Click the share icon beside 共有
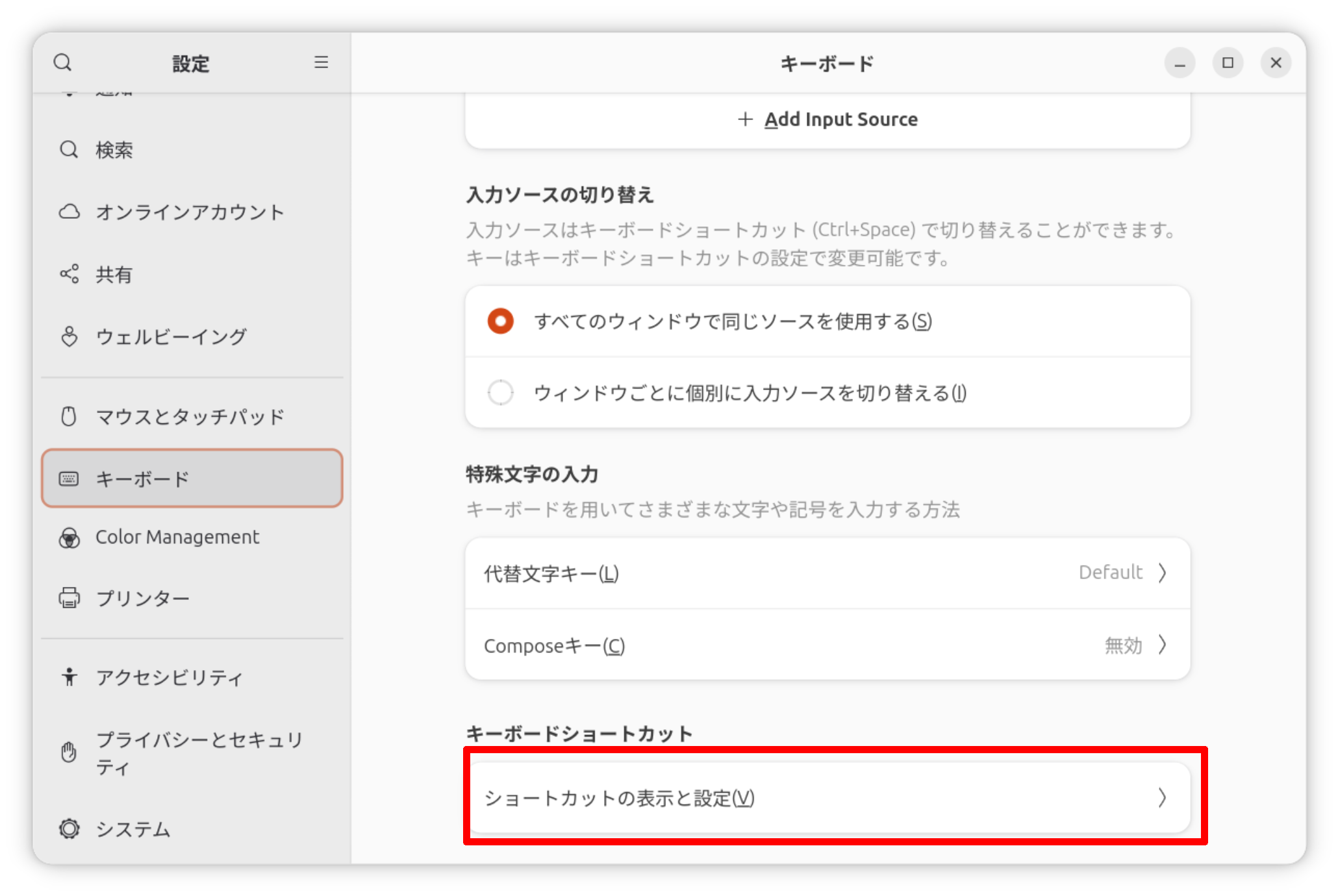Image resolution: width=1338 pixels, height=896 pixels. pos(69,274)
